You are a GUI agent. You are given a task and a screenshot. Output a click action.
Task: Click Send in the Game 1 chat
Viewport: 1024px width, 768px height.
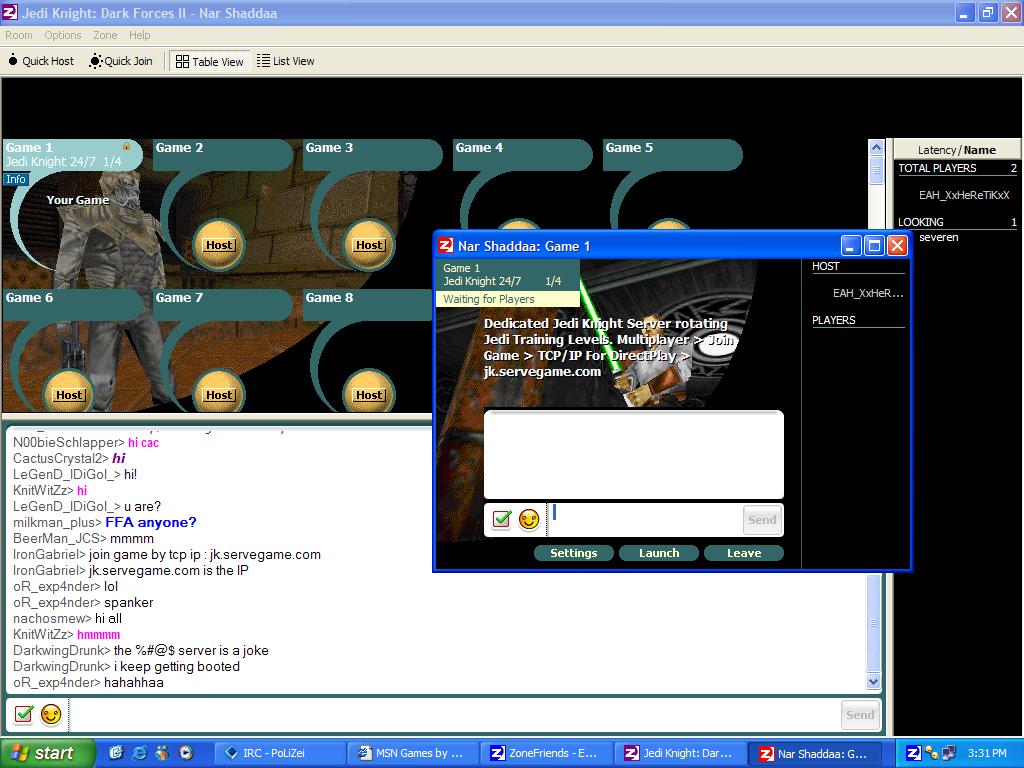[762, 520]
